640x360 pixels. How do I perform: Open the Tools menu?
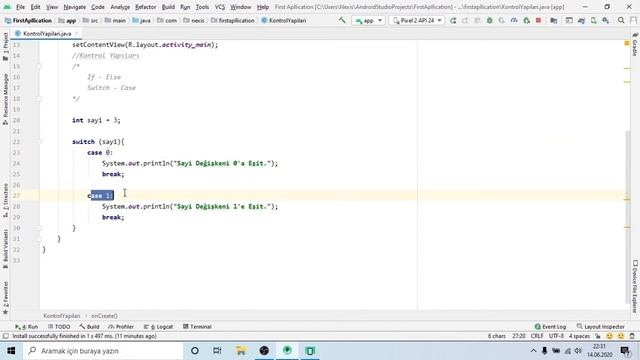202,7
